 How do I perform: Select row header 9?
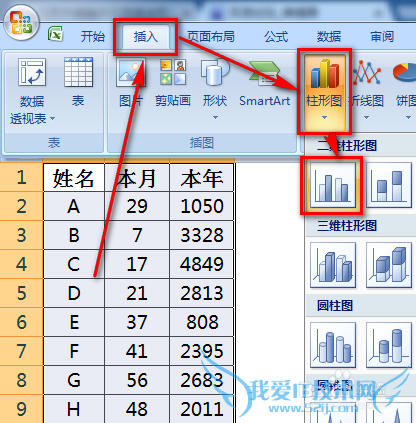pos(21,409)
